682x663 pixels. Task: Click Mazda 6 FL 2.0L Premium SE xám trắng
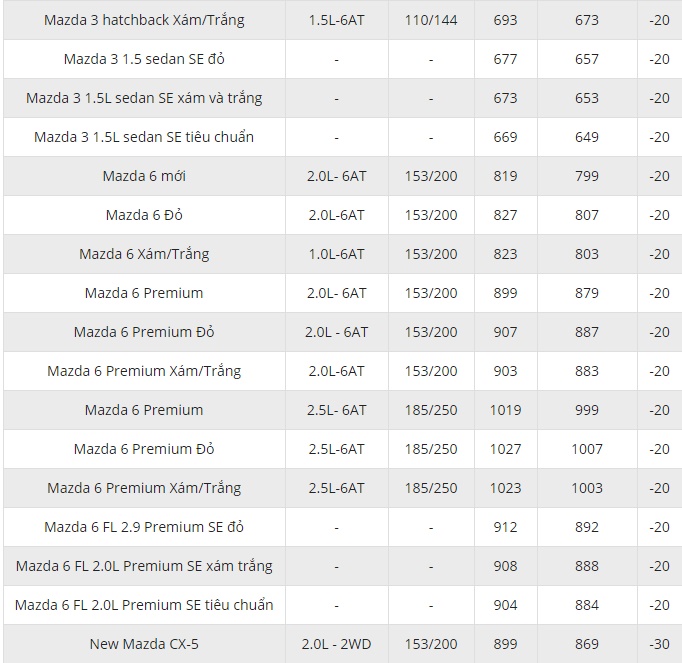point(144,566)
